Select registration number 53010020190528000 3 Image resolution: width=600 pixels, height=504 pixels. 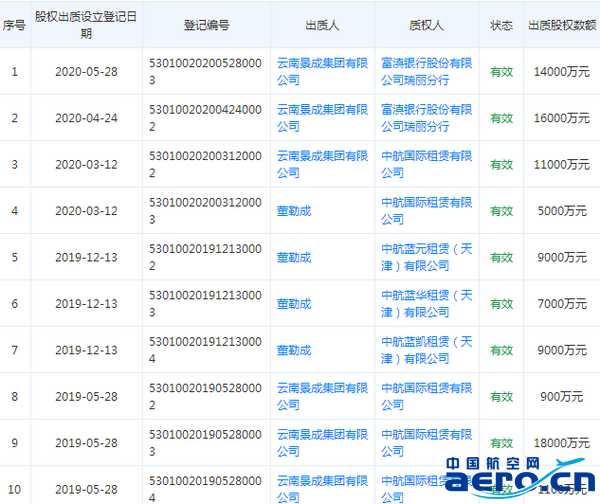tap(205, 443)
